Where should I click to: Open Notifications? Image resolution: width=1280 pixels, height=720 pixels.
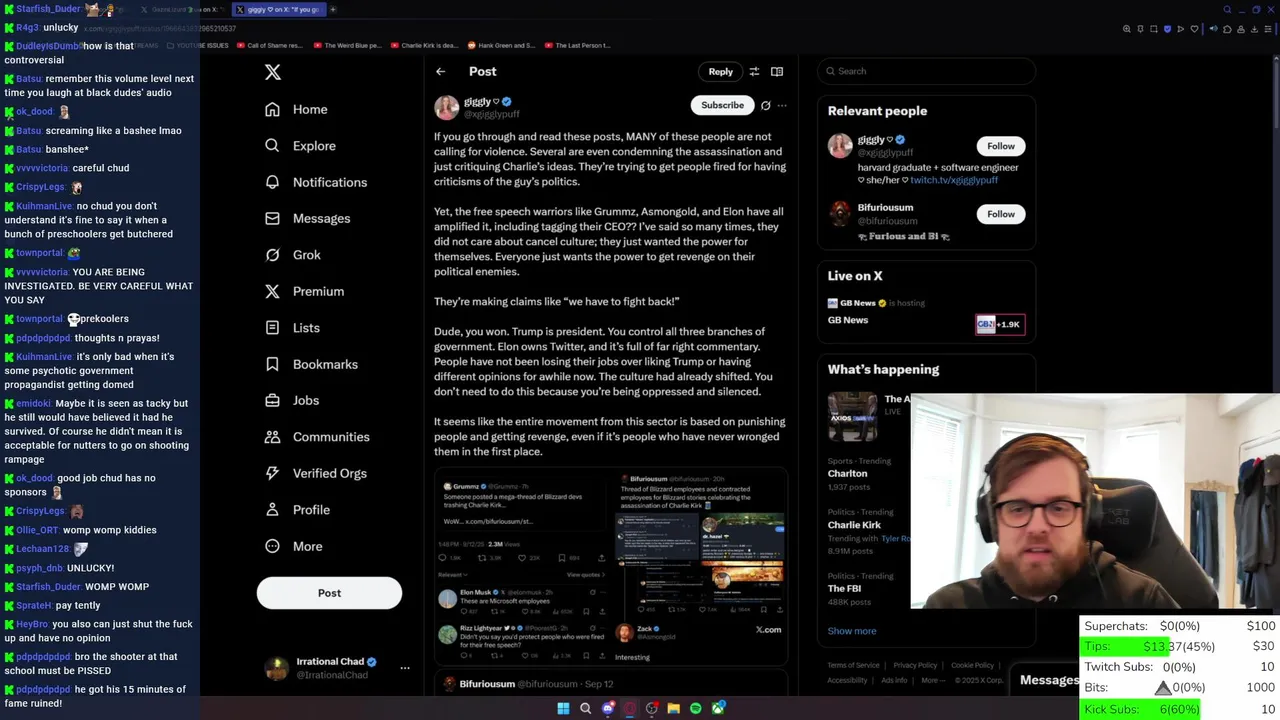316,182
